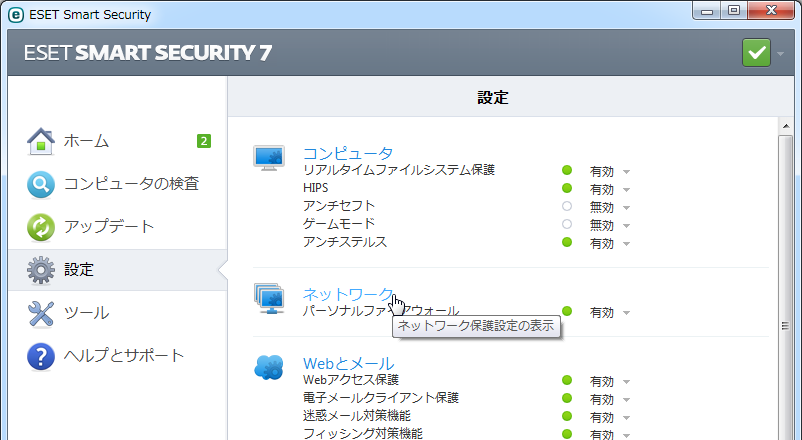Click the Tools wrench icon
Image resolution: width=802 pixels, height=440 pixels.
point(40,313)
